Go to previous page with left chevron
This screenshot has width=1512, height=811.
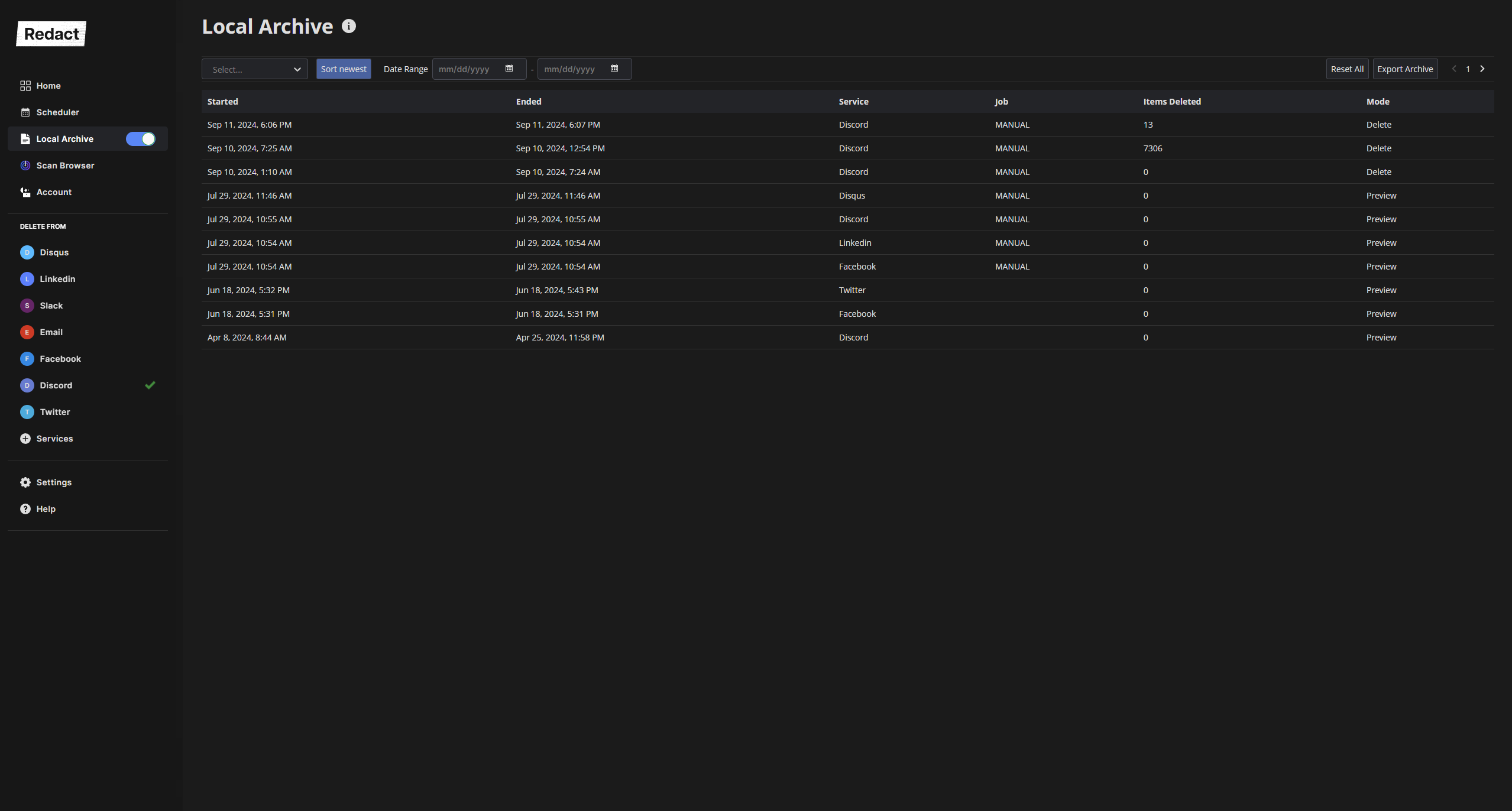coord(1454,69)
